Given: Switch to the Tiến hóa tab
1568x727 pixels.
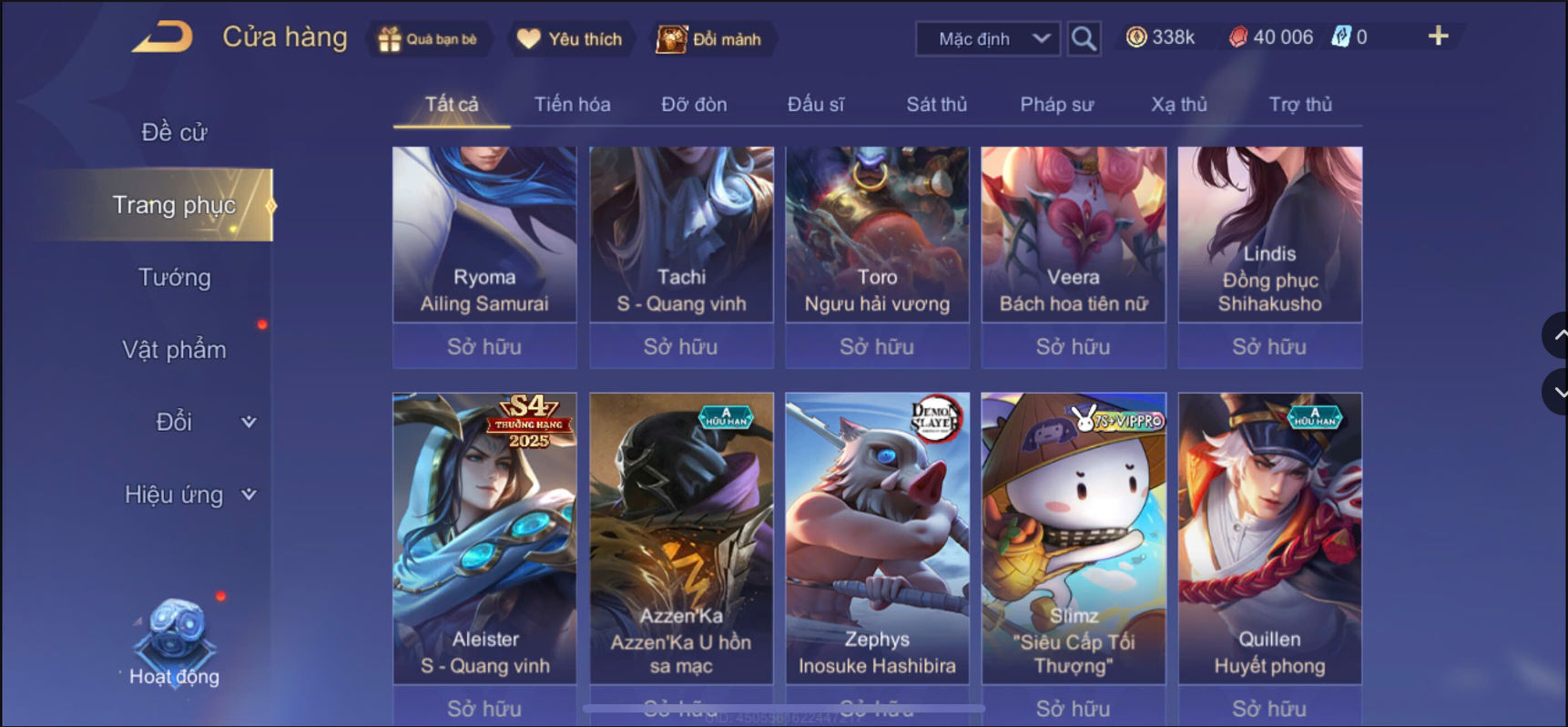Looking at the screenshot, I should pyautogui.click(x=572, y=104).
